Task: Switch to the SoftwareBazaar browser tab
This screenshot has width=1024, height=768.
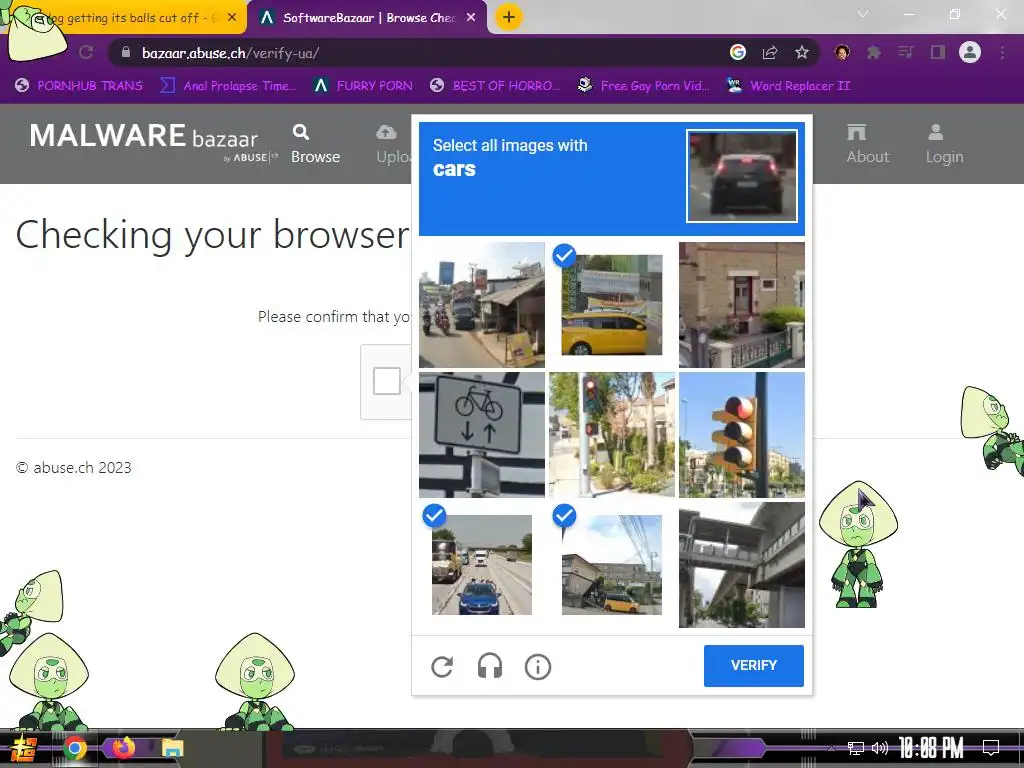Action: (368, 18)
